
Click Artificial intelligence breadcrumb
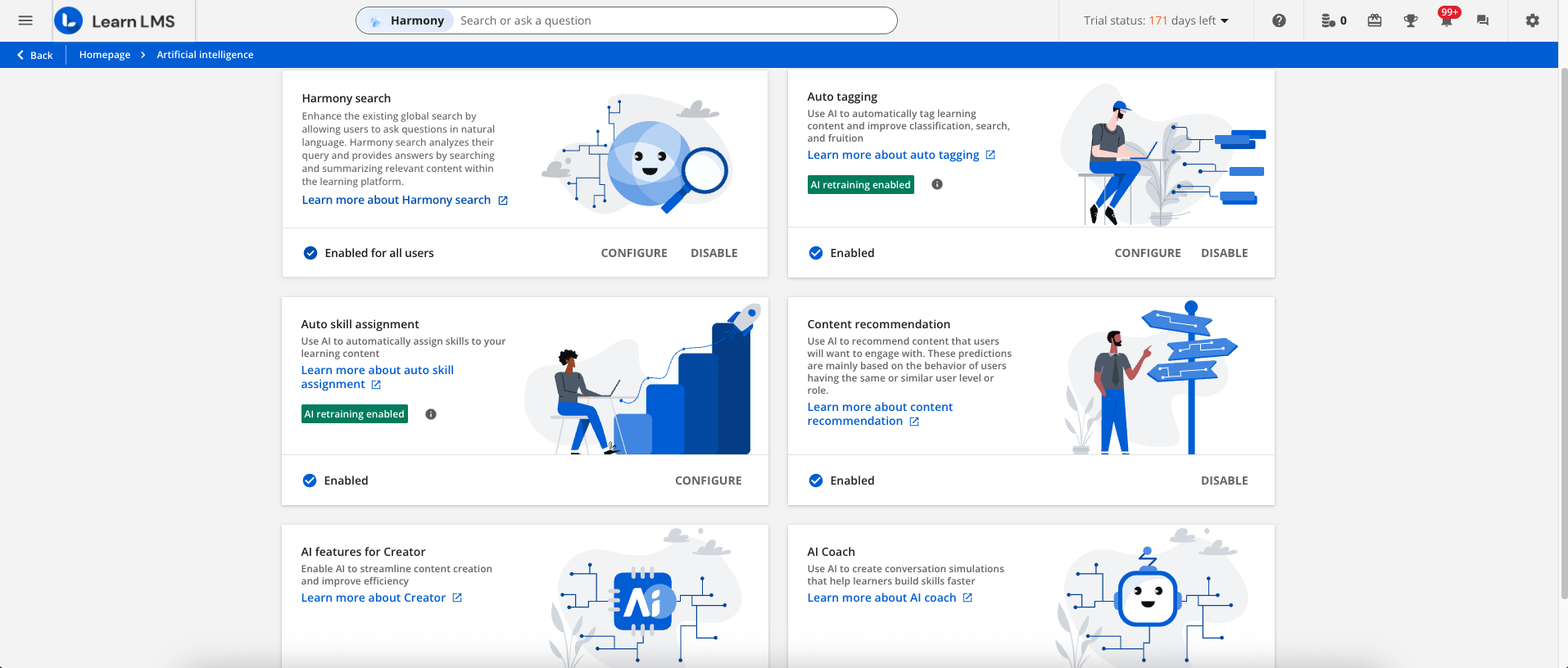click(x=205, y=55)
